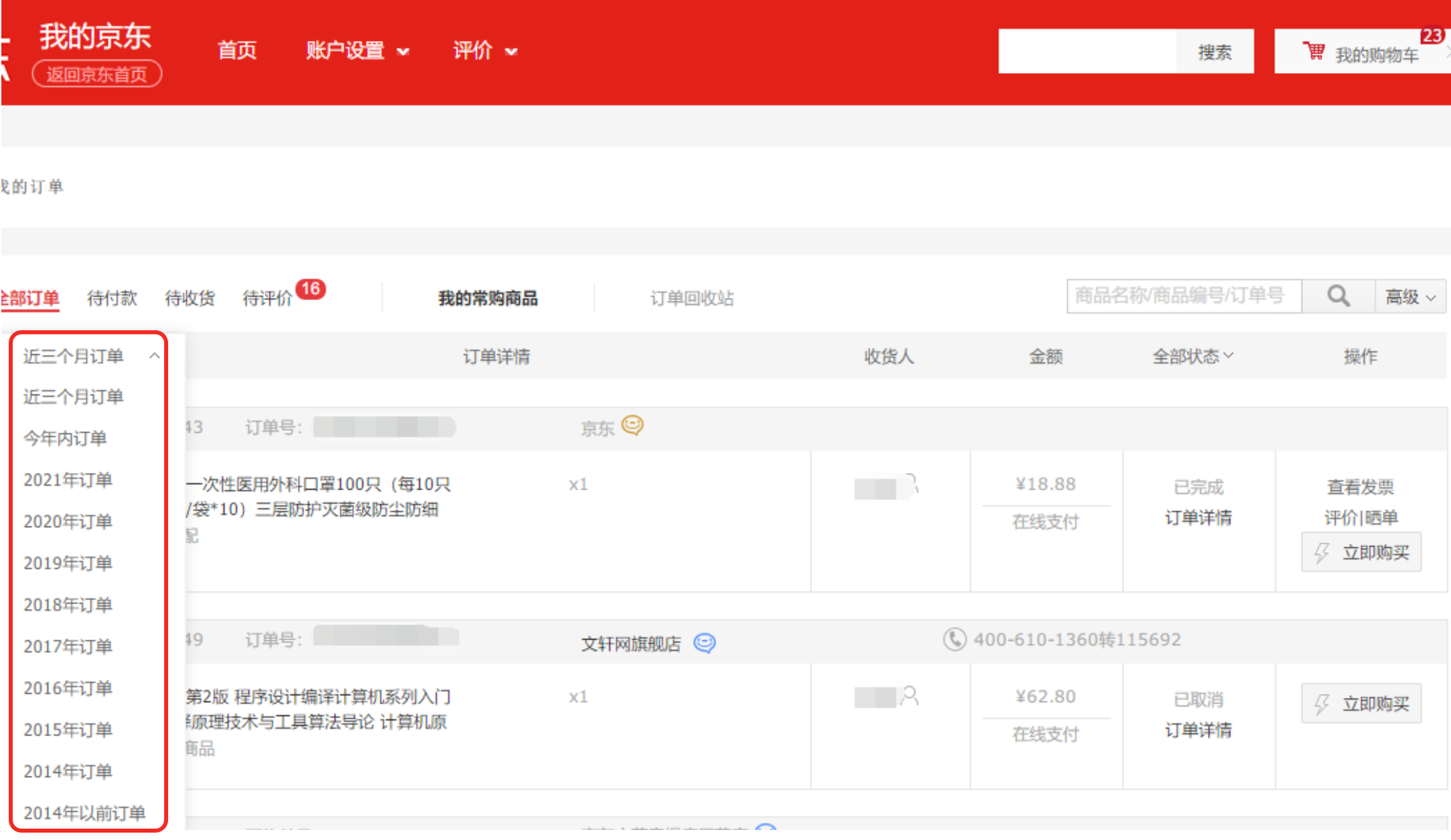Click 评价|晒单 link
This screenshot has height=840, width=1451.
tap(1361, 518)
